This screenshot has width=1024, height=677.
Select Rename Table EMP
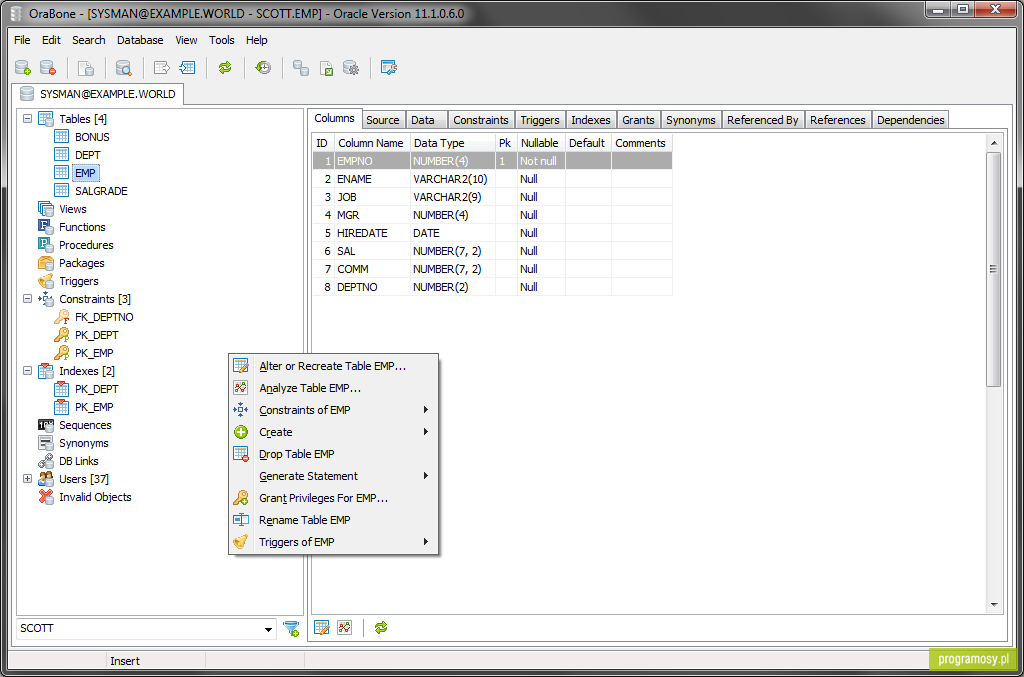pyautogui.click(x=333, y=520)
